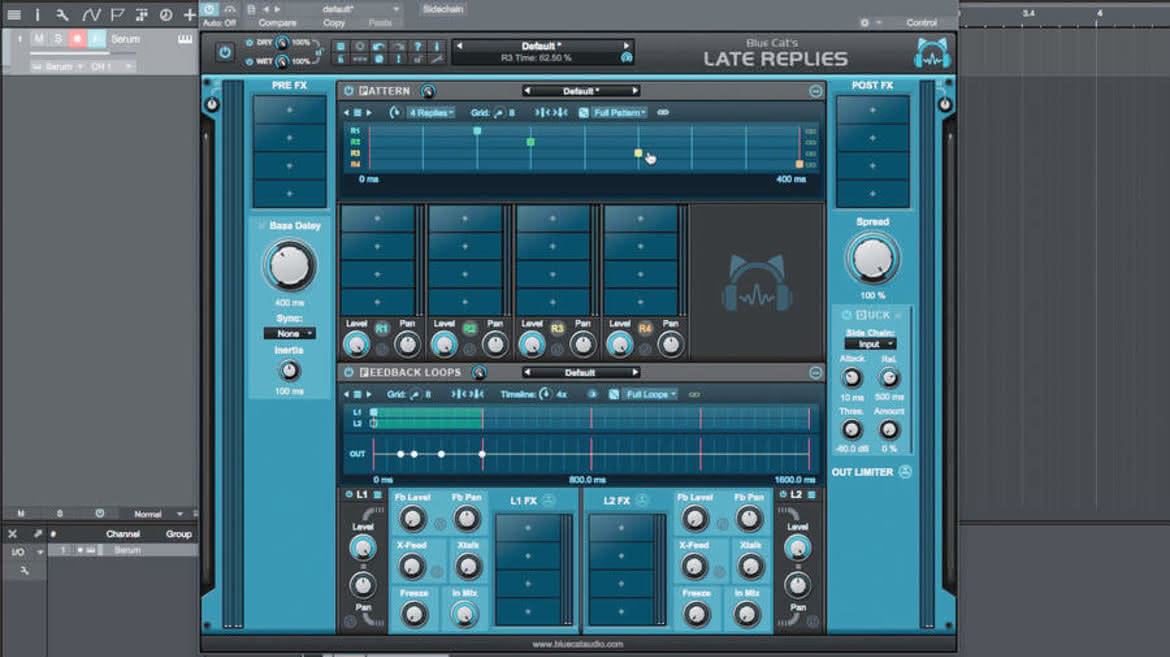Click the Sidechain button
This screenshot has height=657, width=1170.
(x=443, y=9)
